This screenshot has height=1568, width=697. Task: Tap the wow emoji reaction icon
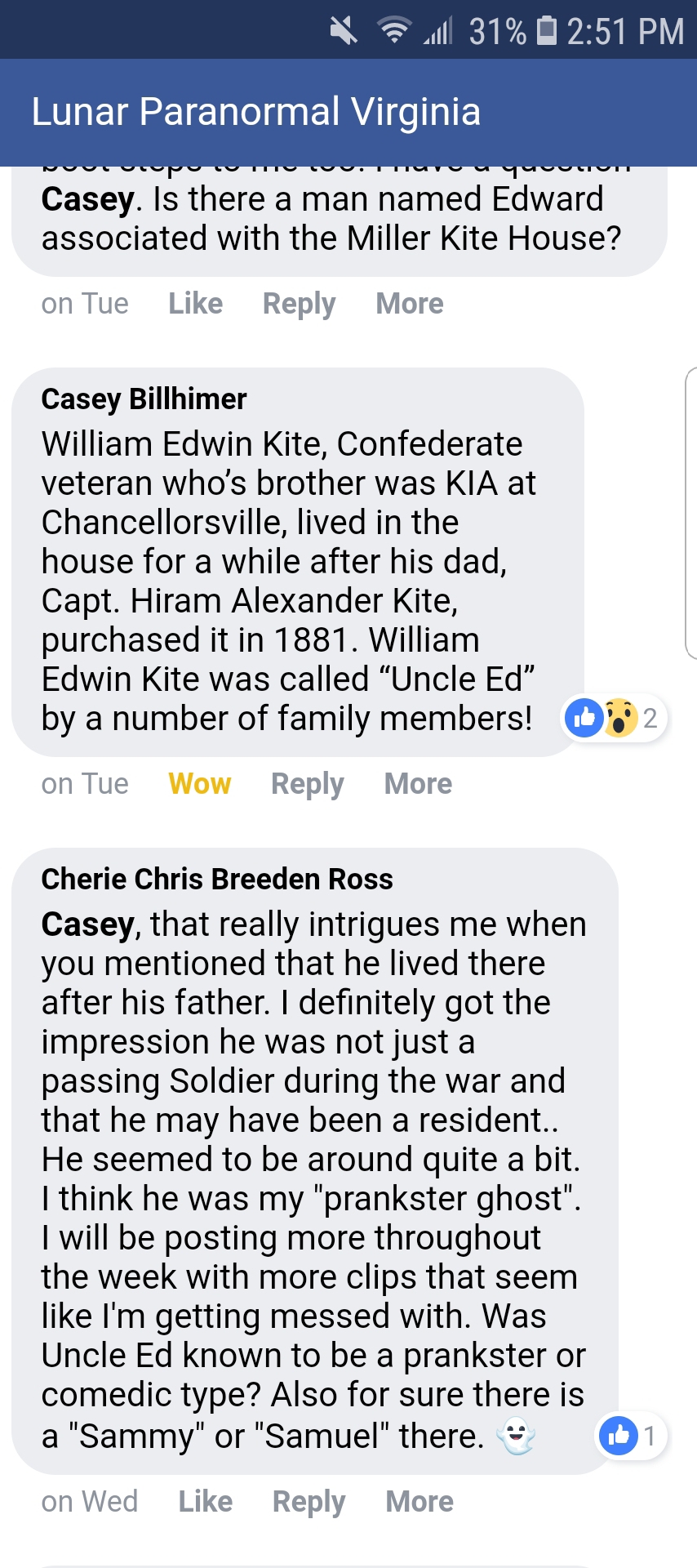tap(619, 718)
